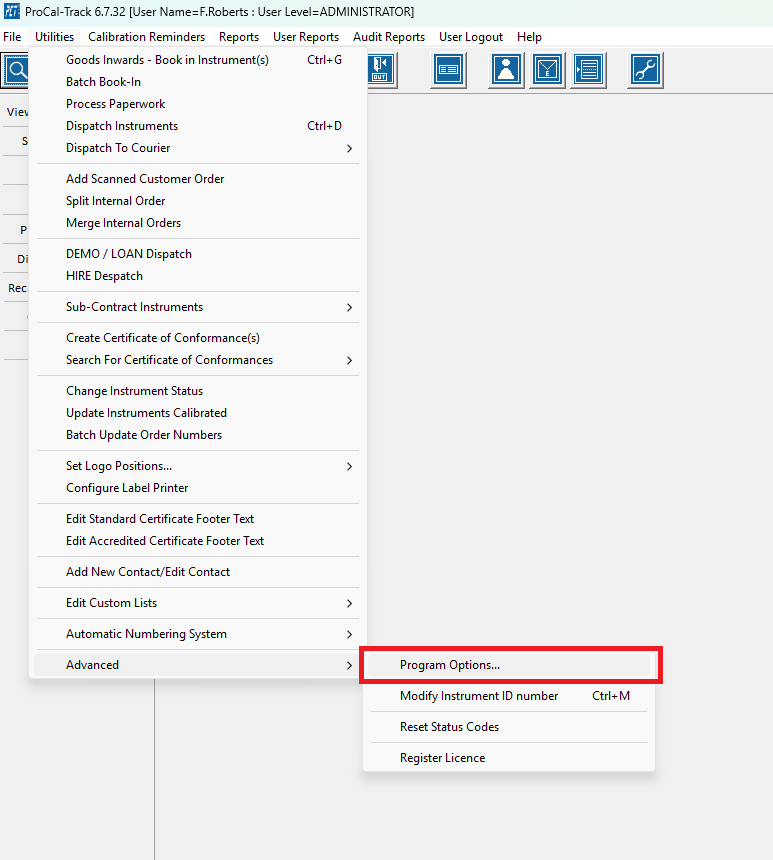Choose Add New Contact/Edit Contact
This screenshot has width=773, height=860.
[x=198, y=572]
